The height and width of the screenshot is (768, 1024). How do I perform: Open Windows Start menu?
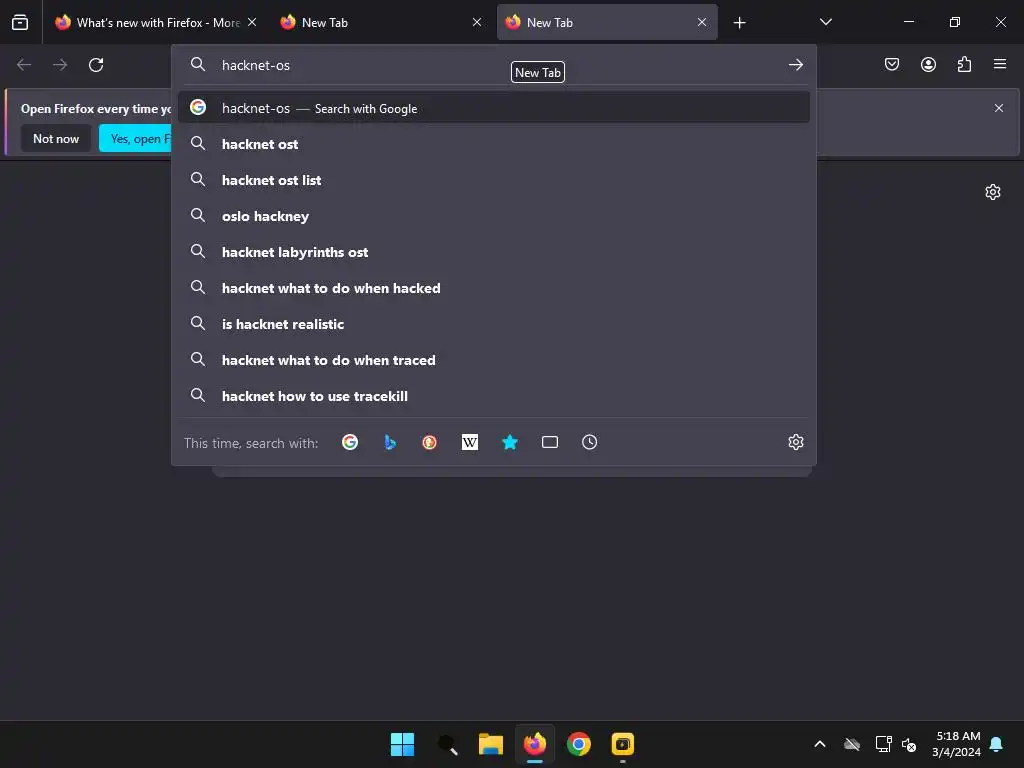click(402, 744)
